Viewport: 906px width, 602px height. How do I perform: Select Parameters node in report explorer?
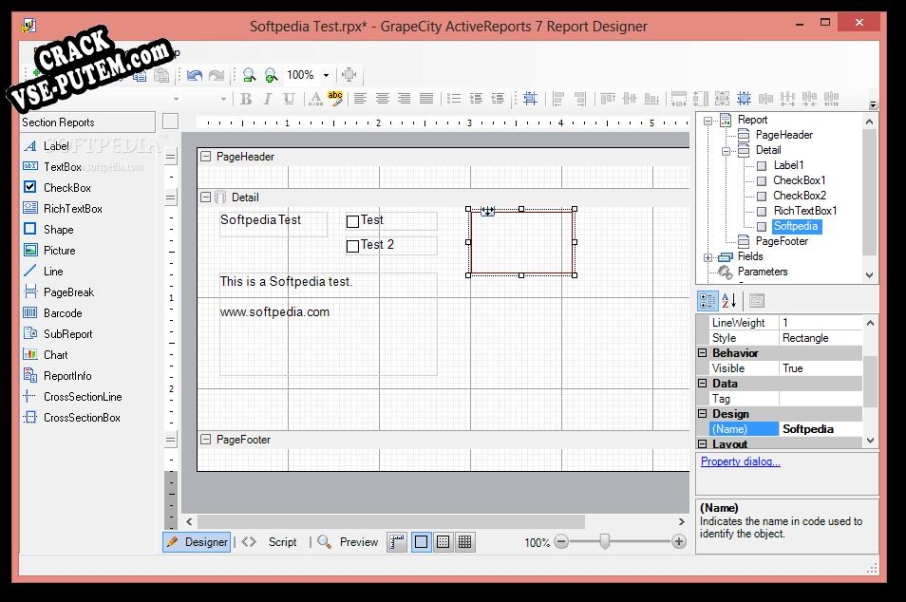(x=763, y=272)
